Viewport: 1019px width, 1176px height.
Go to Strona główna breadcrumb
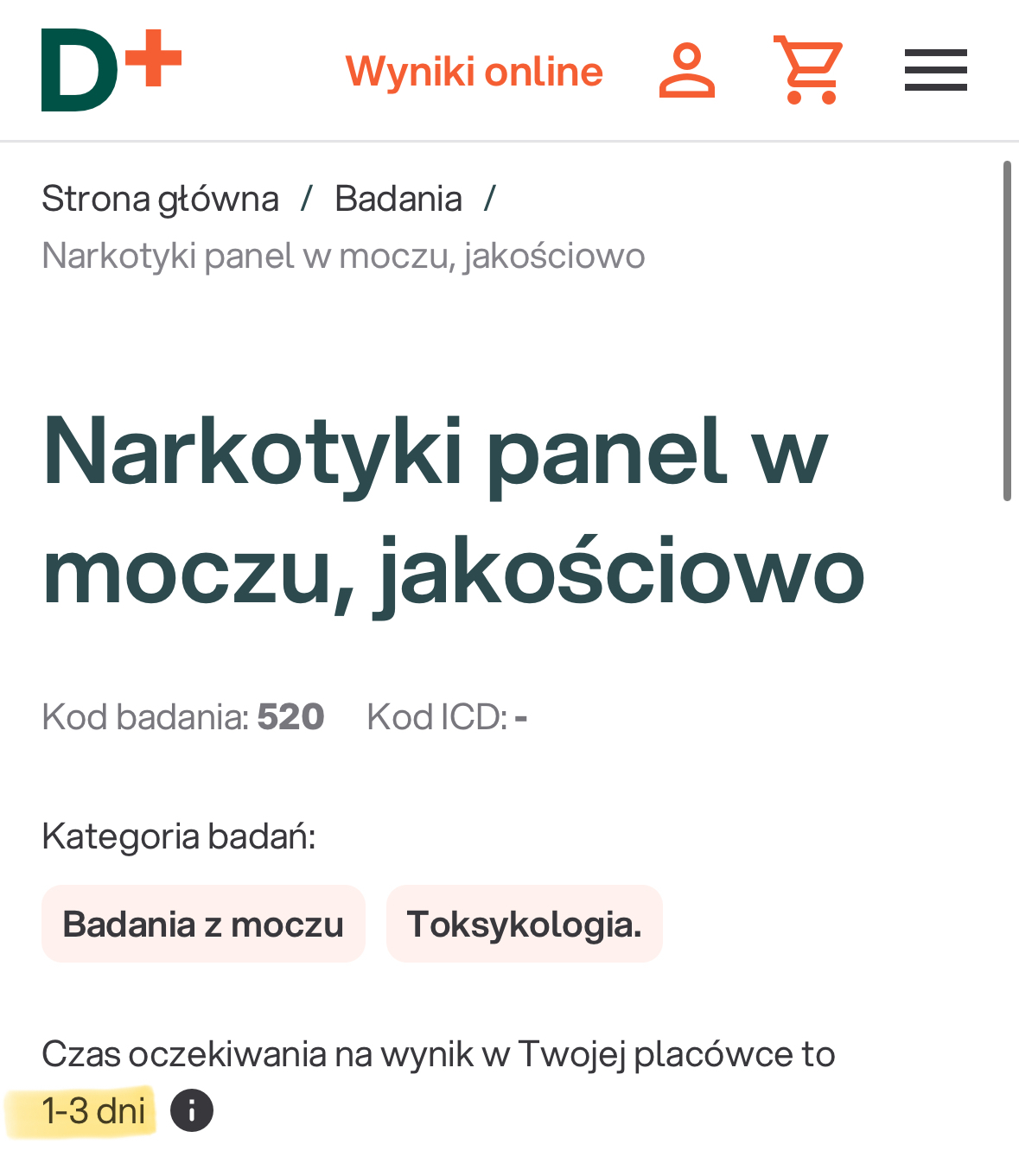click(x=160, y=199)
